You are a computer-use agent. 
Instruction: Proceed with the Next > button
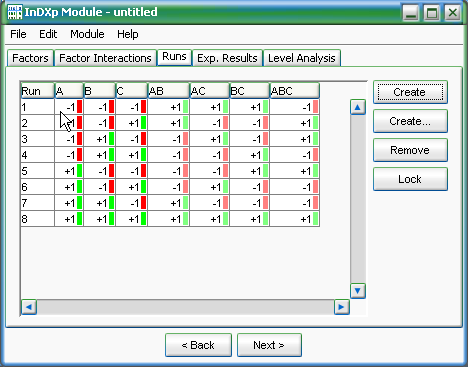[269, 345]
